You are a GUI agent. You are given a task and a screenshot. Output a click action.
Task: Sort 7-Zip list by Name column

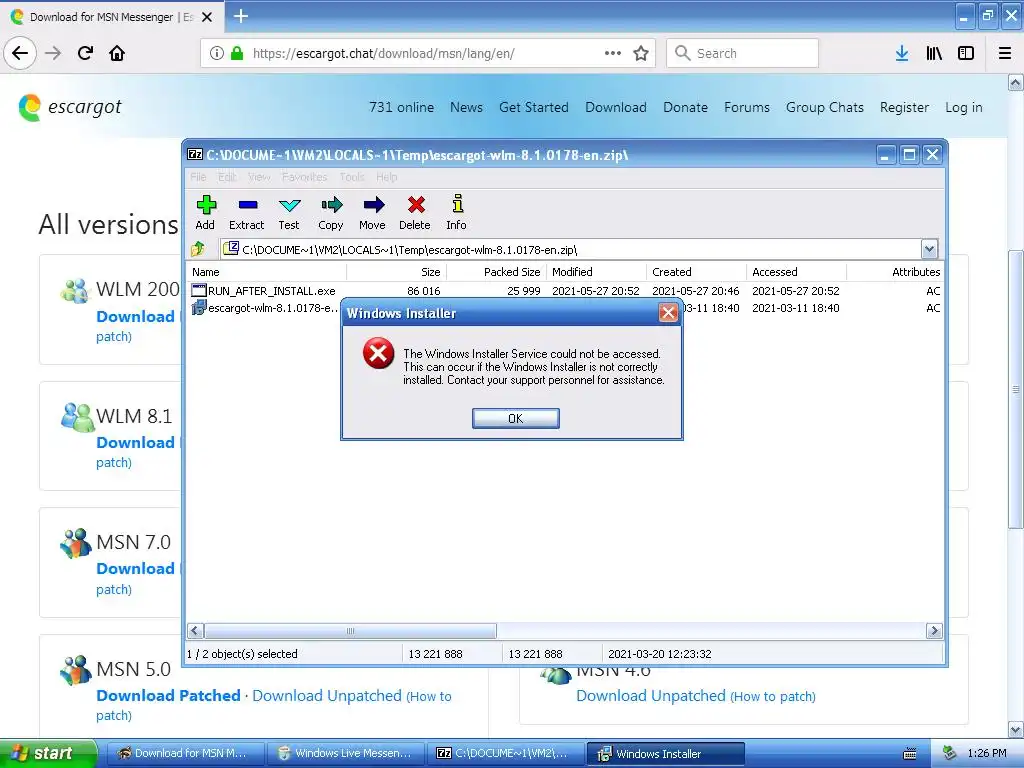266,272
